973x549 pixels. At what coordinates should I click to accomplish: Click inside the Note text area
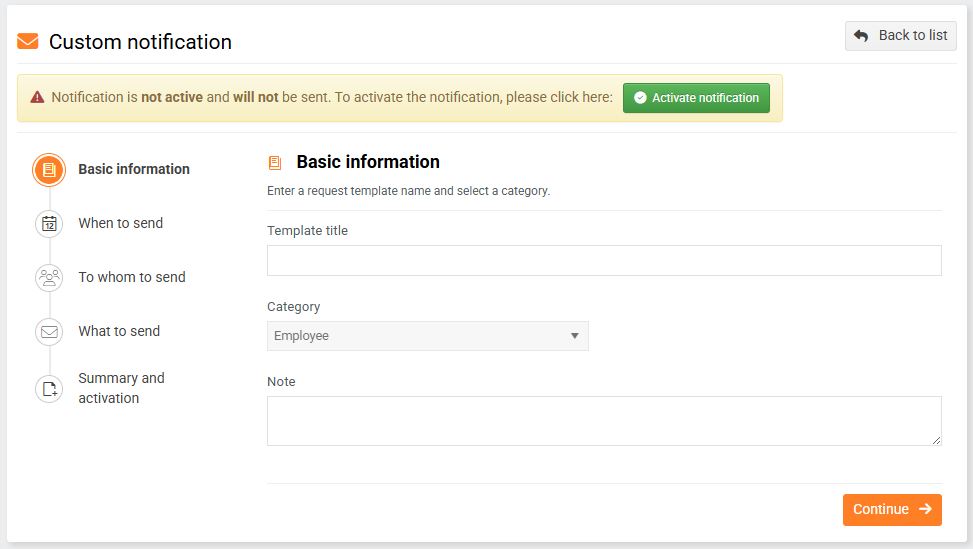tap(604, 421)
